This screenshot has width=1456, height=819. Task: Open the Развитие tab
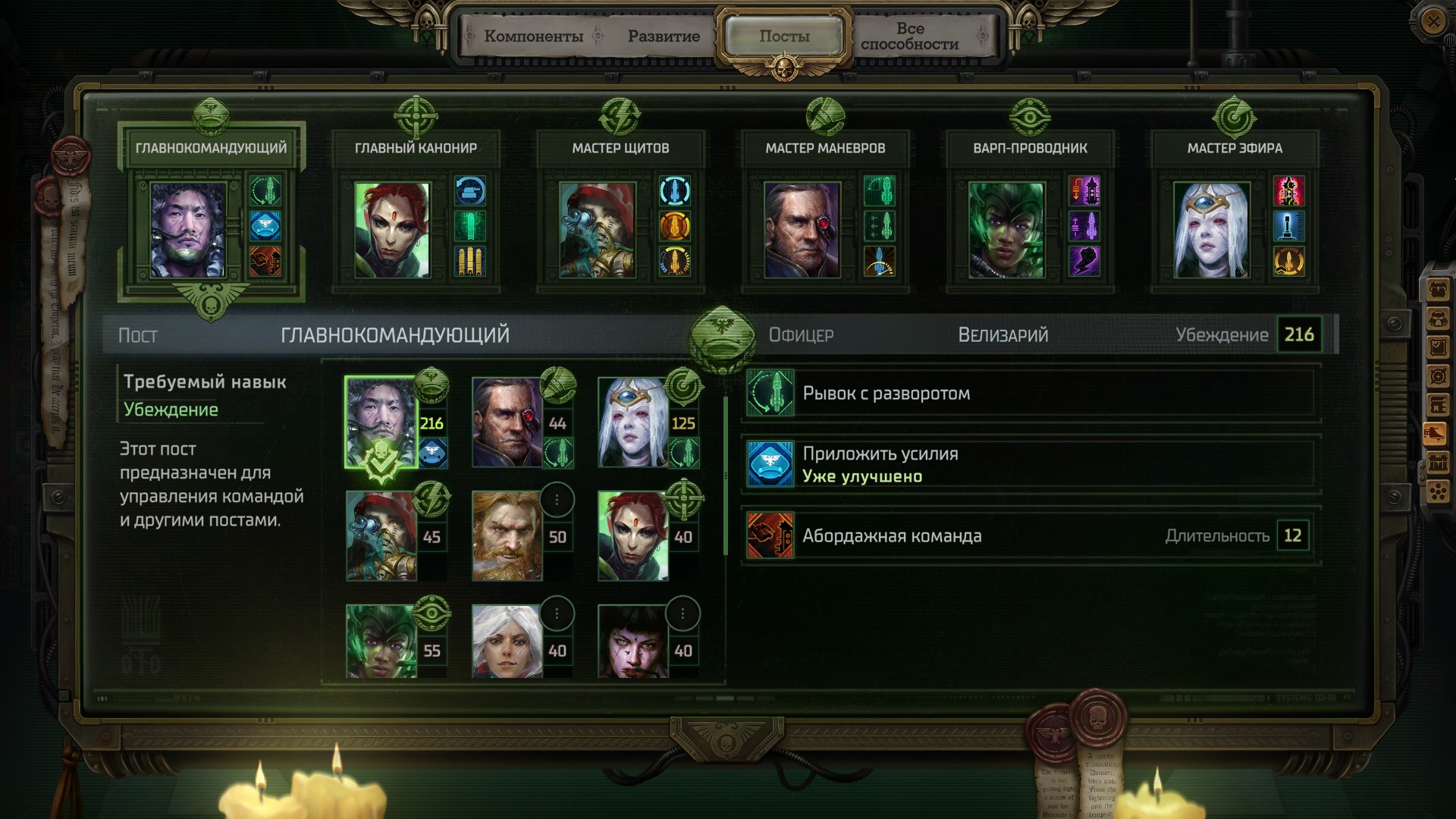point(664,36)
